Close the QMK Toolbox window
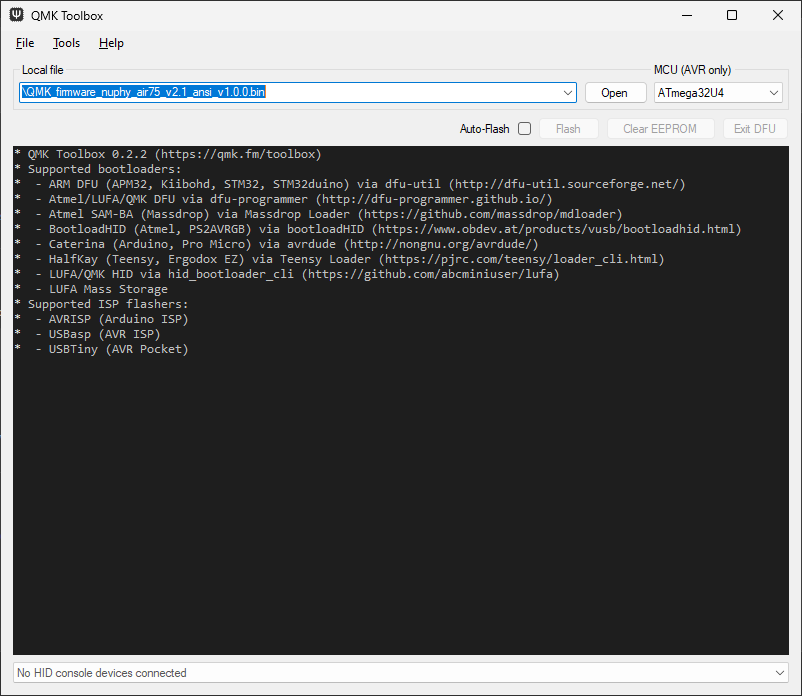The width and height of the screenshot is (802, 696). pyautogui.click(x=777, y=15)
